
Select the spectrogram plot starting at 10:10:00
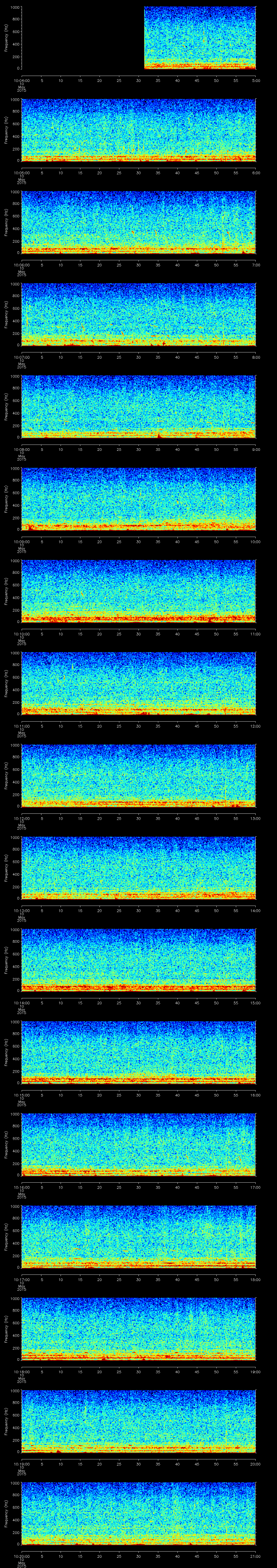coord(139,591)
